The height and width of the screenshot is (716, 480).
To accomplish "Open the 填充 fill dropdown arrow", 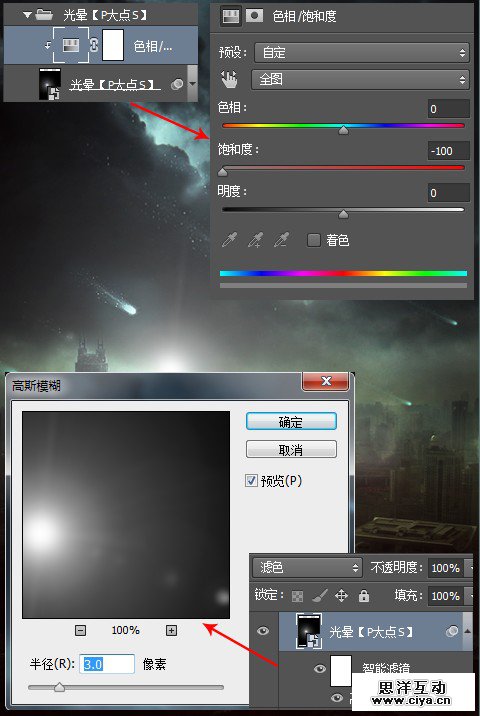I will (x=468, y=596).
